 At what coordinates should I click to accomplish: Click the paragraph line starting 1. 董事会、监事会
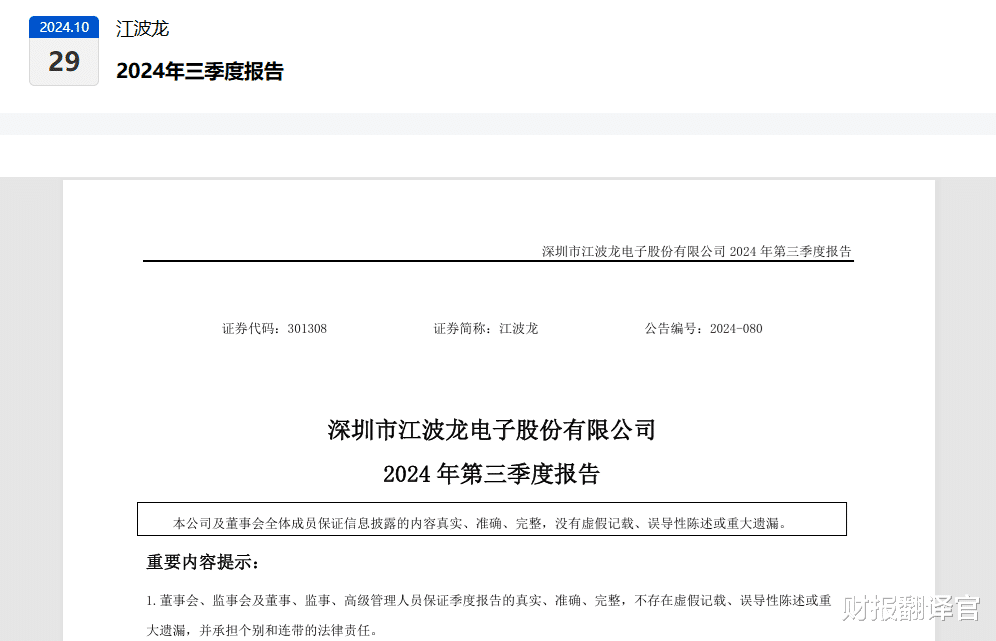pos(489,600)
